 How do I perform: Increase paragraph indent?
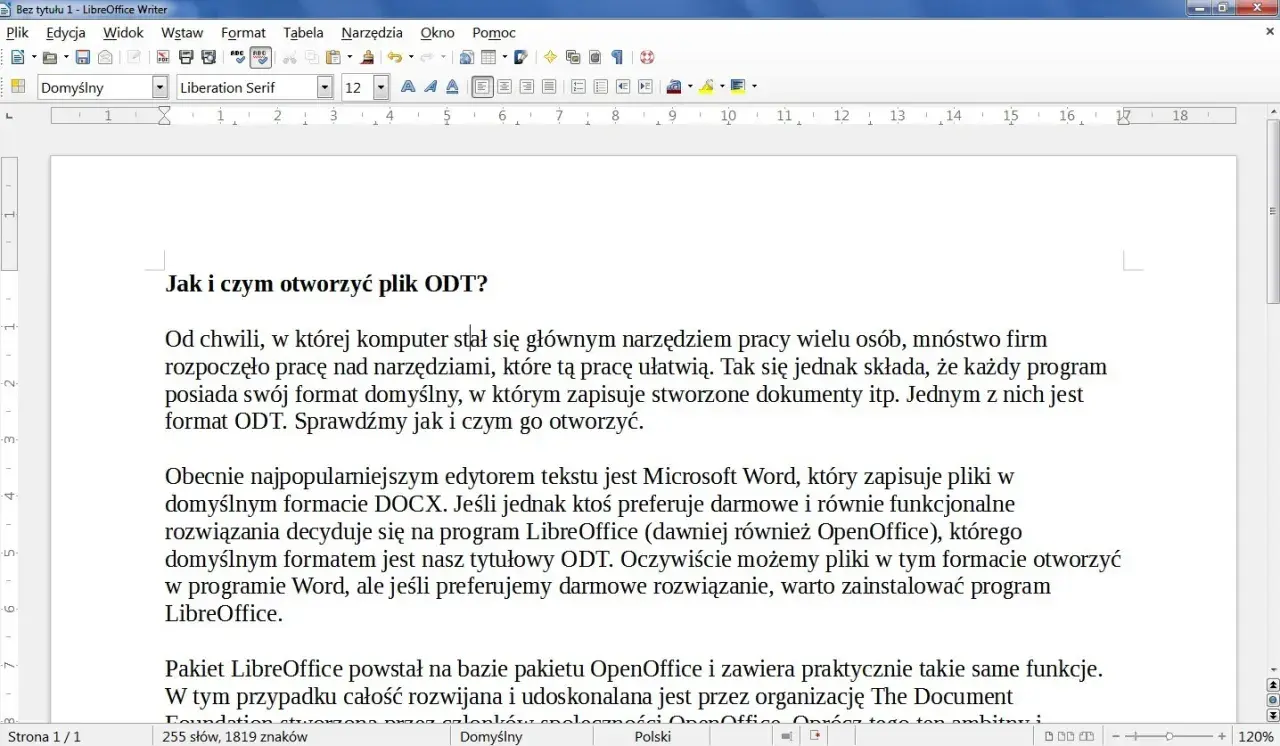[645, 87]
